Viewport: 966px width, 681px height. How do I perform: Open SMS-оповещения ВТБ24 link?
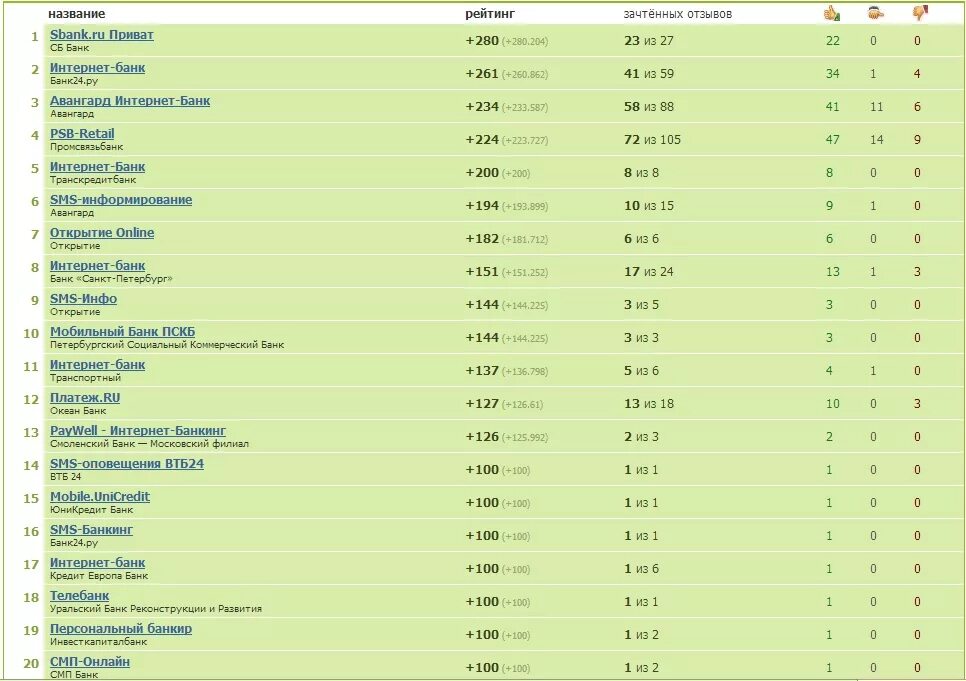click(x=127, y=463)
